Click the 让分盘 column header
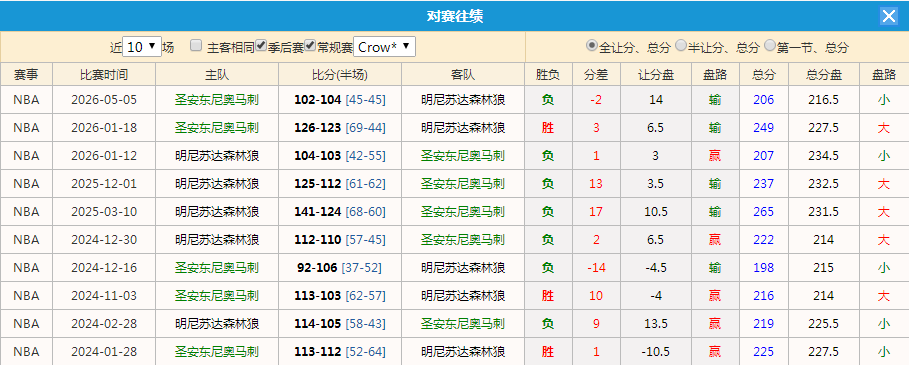Viewport: 909px width, 365px height. 656,75
